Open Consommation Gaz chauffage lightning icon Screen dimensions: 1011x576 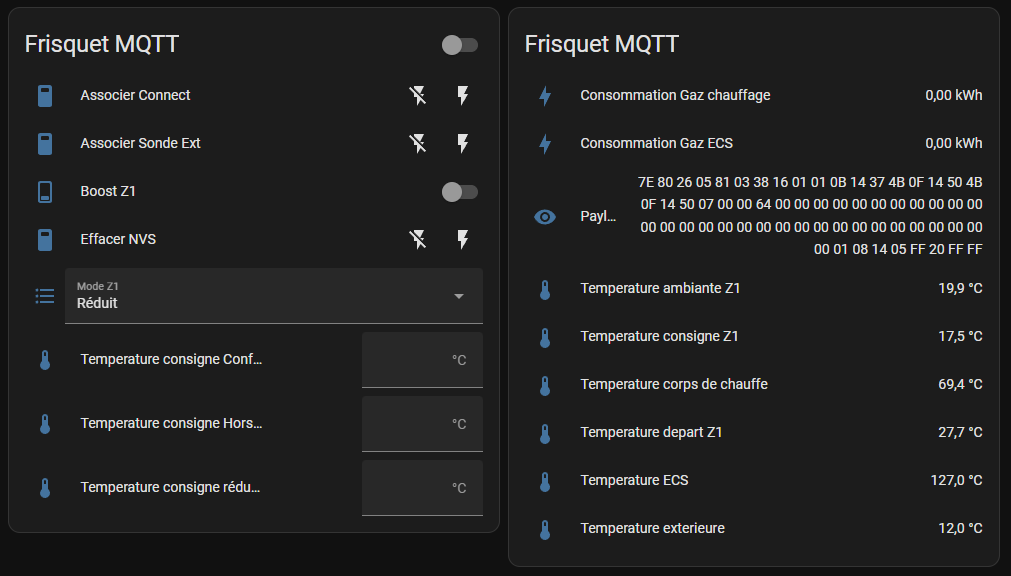click(545, 96)
